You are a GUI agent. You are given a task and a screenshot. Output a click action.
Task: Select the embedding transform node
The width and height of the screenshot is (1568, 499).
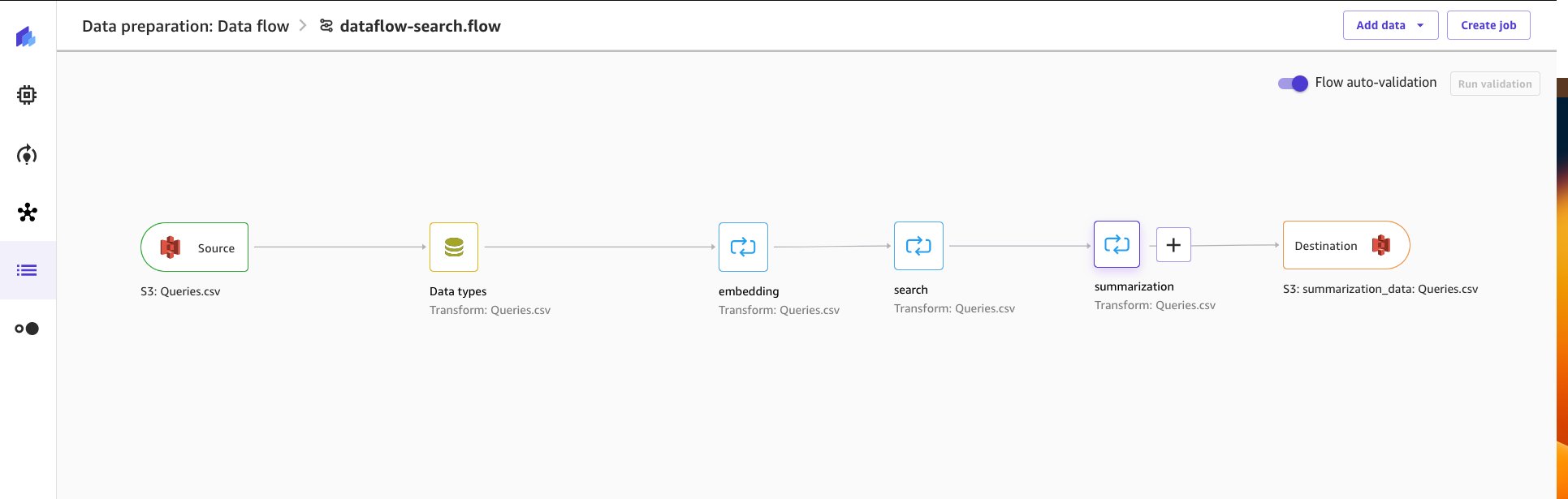pyautogui.click(x=743, y=247)
